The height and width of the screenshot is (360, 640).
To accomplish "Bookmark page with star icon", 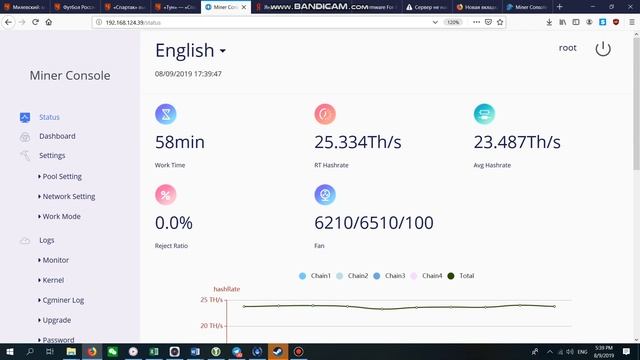I will coord(500,22).
